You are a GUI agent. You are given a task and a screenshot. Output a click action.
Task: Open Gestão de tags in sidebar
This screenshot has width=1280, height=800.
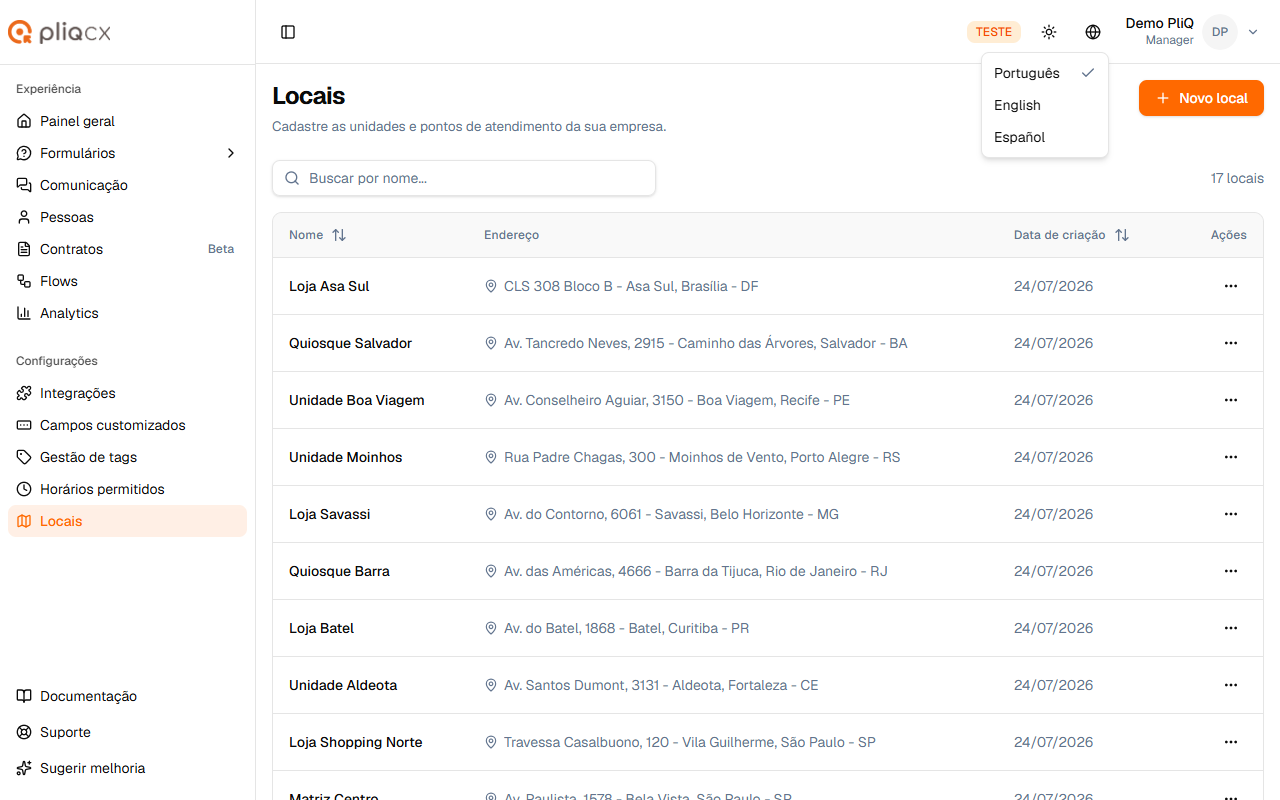click(127, 457)
